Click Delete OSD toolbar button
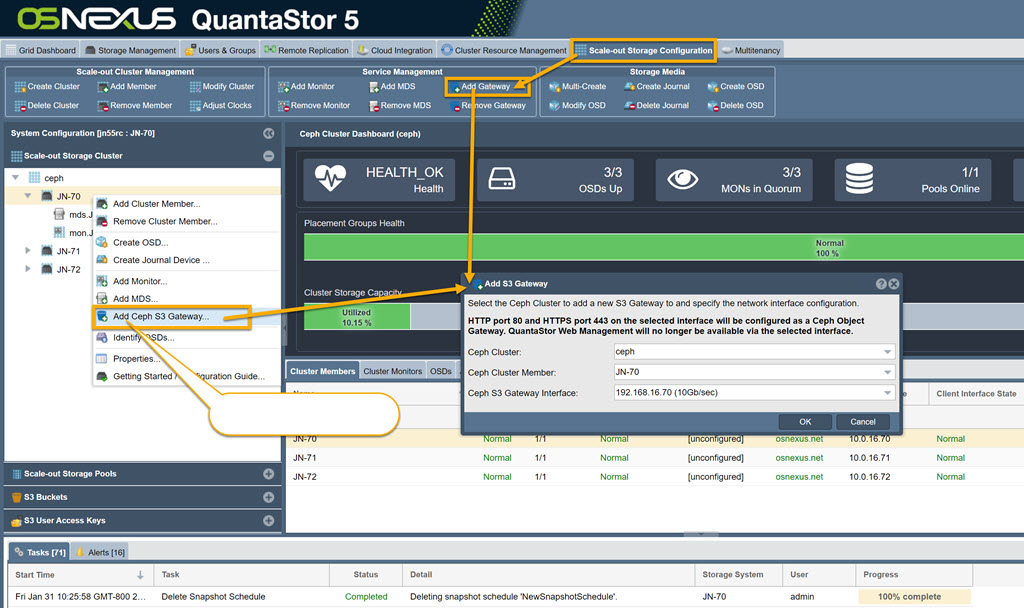This screenshot has width=1024, height=608. point(735,105)
